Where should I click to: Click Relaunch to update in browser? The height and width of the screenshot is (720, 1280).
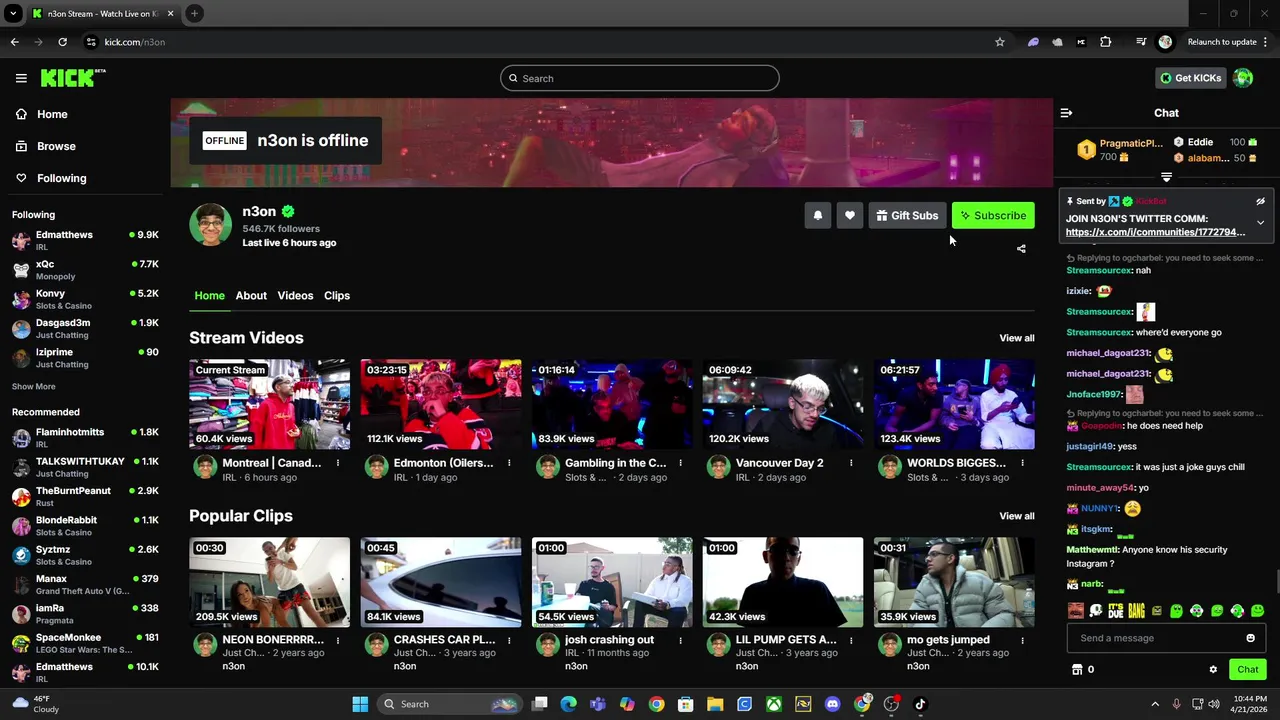(x=1221, y=42)
